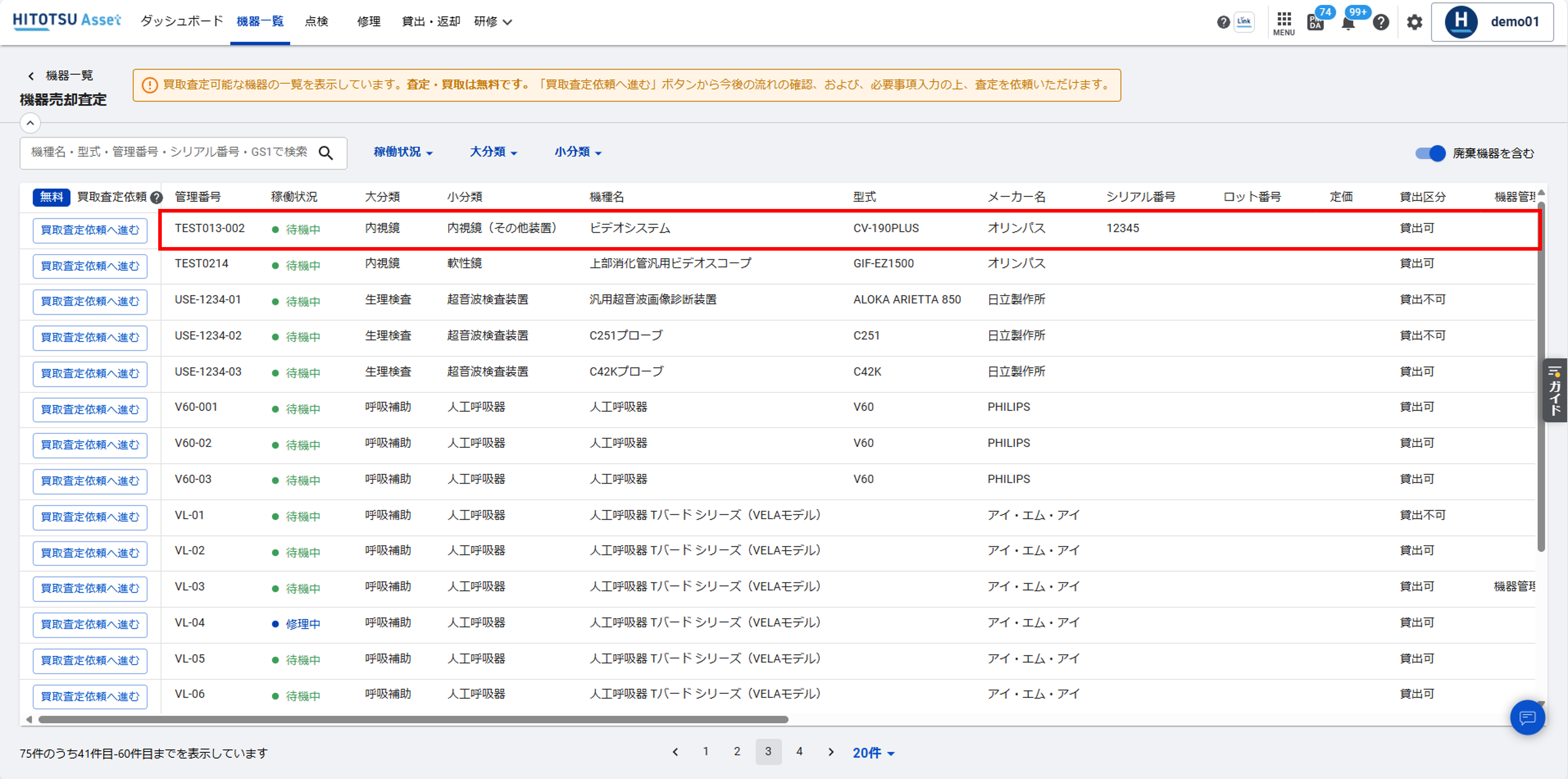Click the 待機中 status for VL-05
The width and height of the screenshot is (1568, 779).
point(296,660)
